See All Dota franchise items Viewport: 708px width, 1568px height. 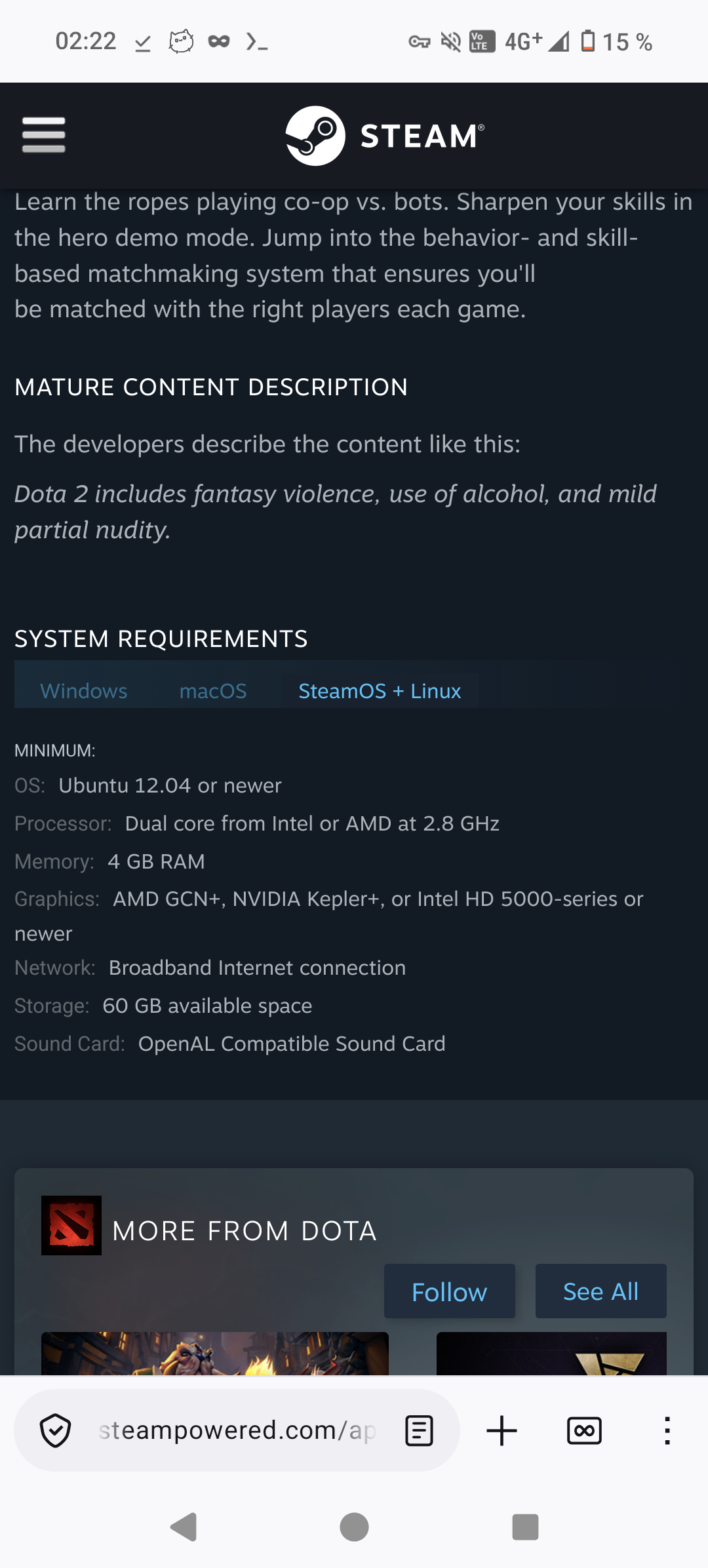point(601,1291)
